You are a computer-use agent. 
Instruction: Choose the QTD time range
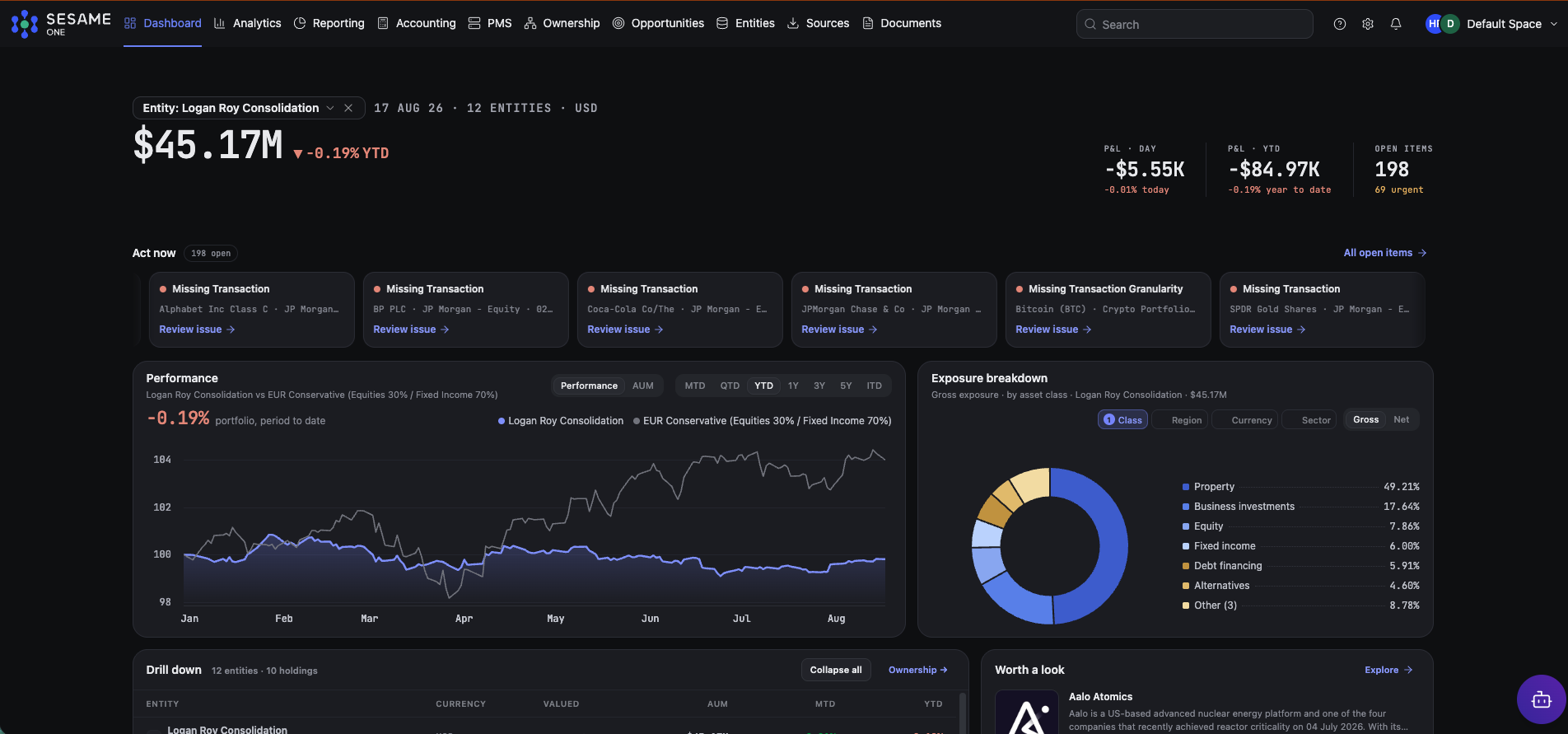pyautogui.click(x=730, y=386)
